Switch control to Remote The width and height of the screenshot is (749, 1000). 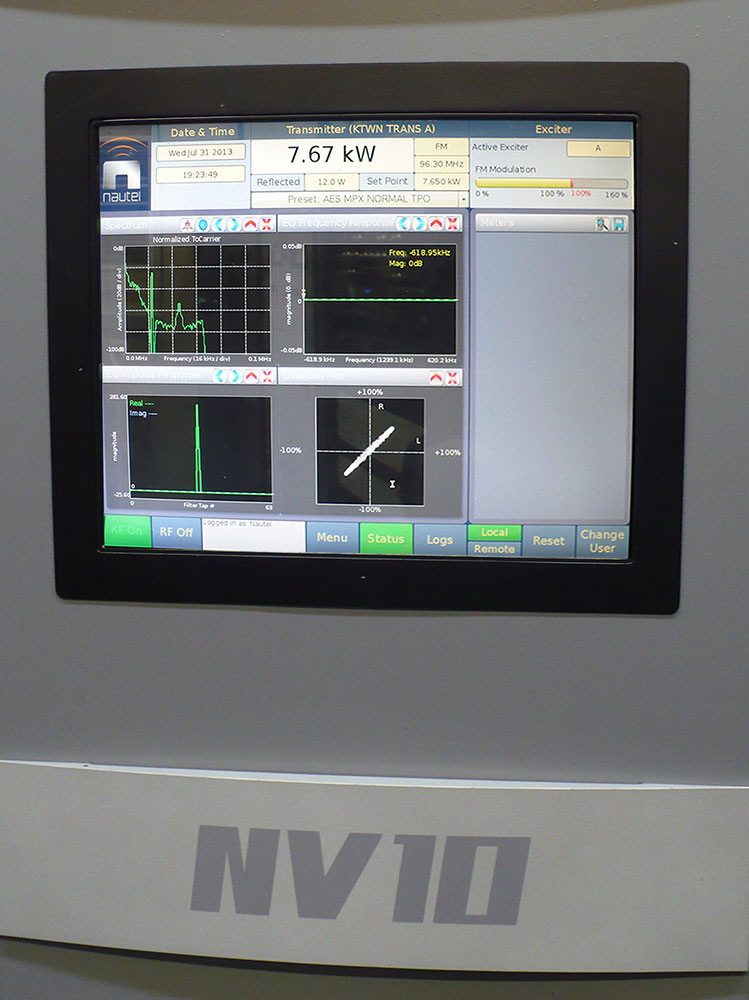click(x=494, y=548)
